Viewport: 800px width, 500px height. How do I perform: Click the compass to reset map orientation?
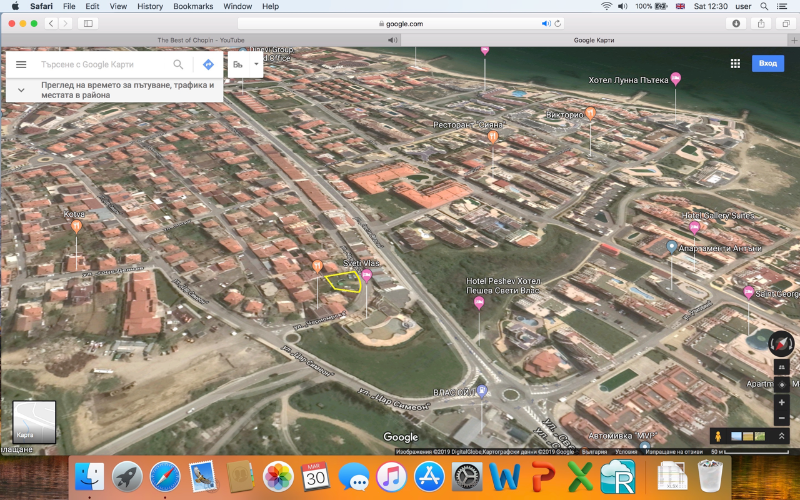click(x=780, y=343)
